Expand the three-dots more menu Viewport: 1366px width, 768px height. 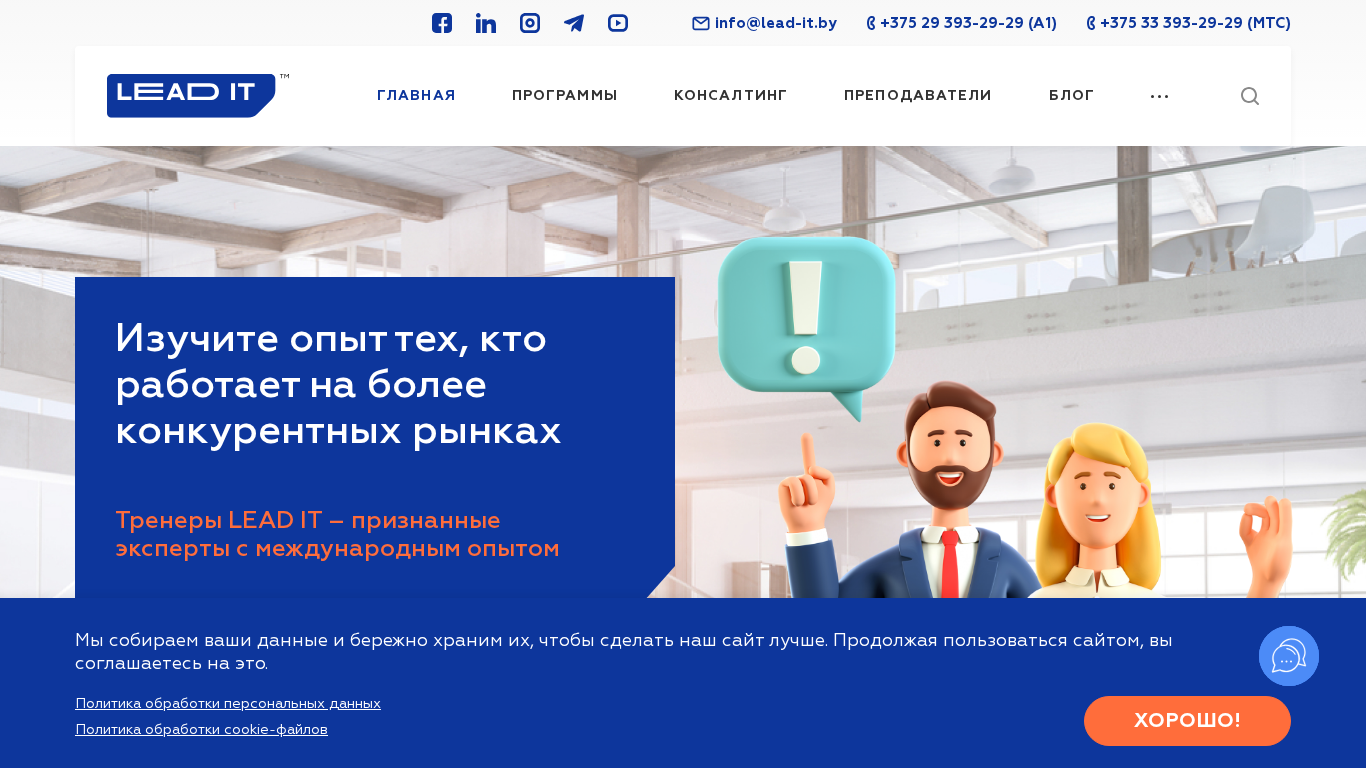(1160, 96)
